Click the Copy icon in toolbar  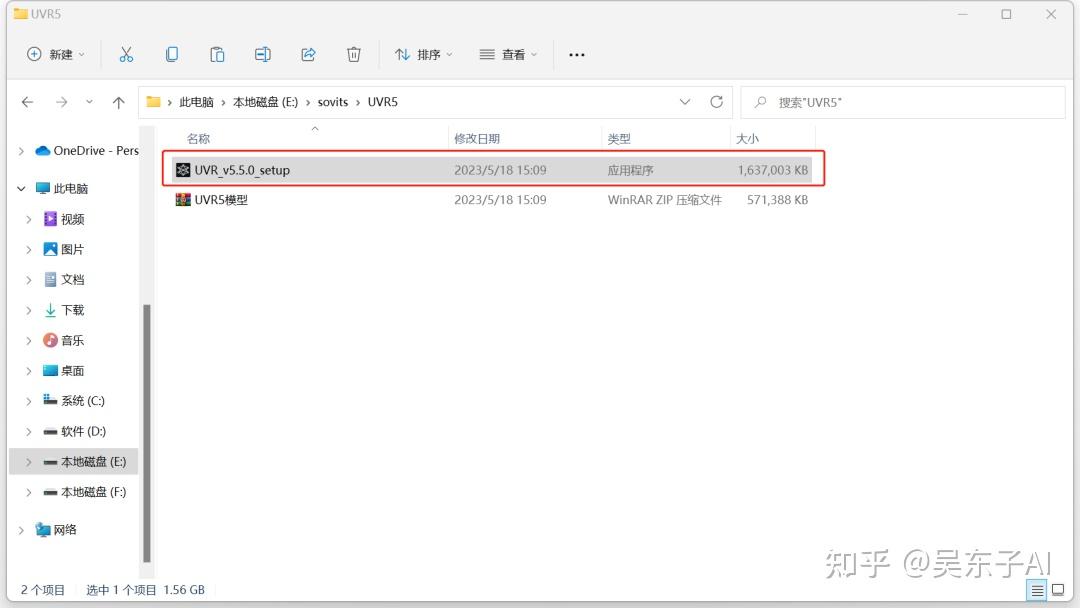(172, 54)
